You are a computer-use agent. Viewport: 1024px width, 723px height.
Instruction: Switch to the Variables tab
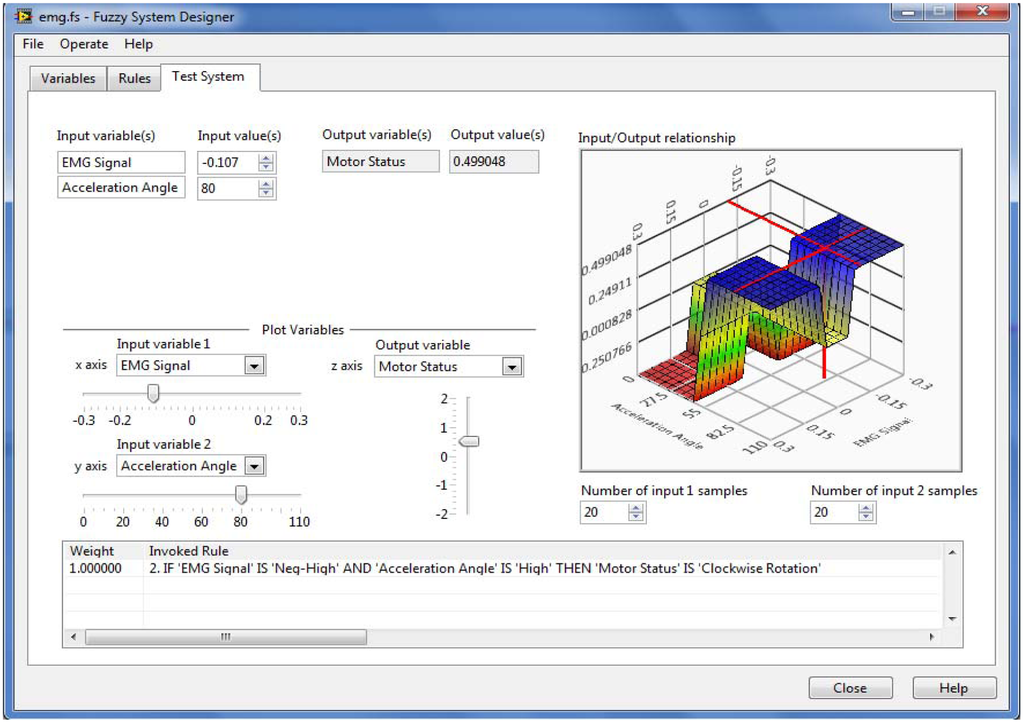click(68, 78)
